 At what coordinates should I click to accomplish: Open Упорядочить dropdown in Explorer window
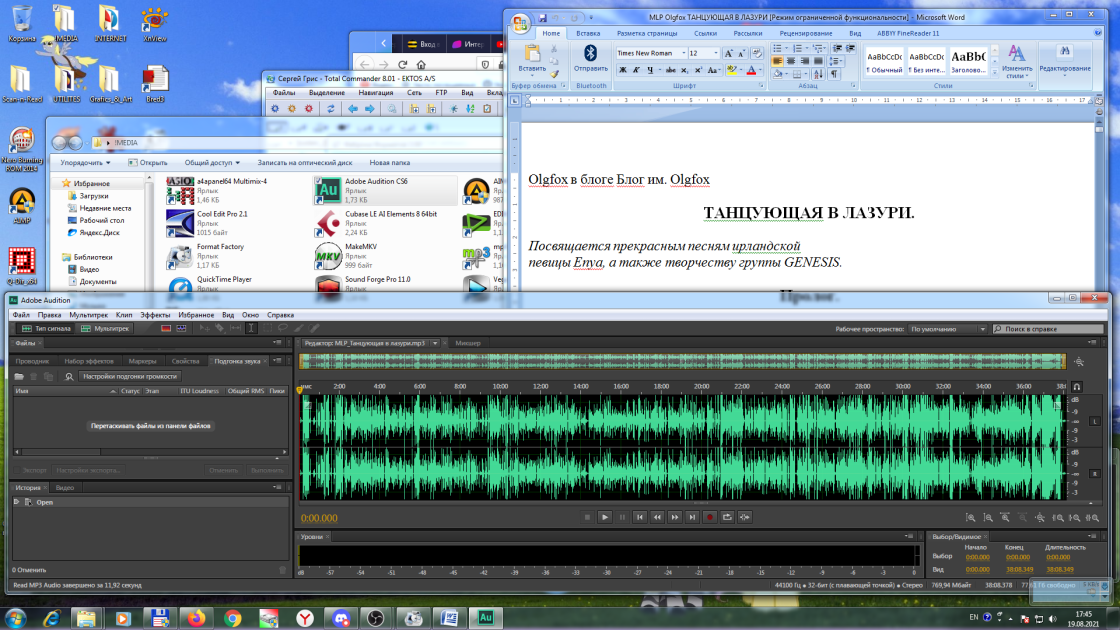tap(85, 163)
